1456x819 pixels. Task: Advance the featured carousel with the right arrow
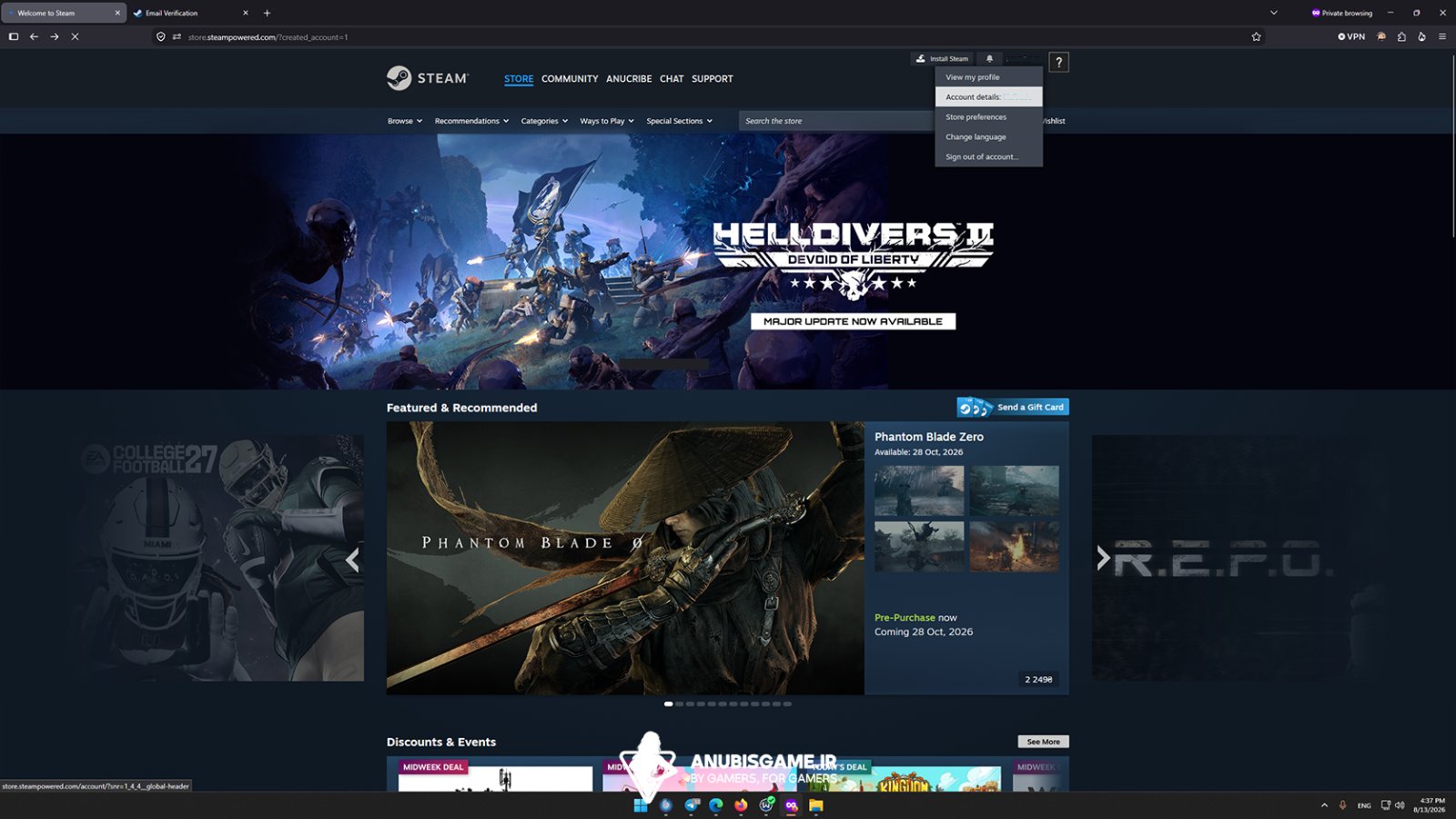1103,559
